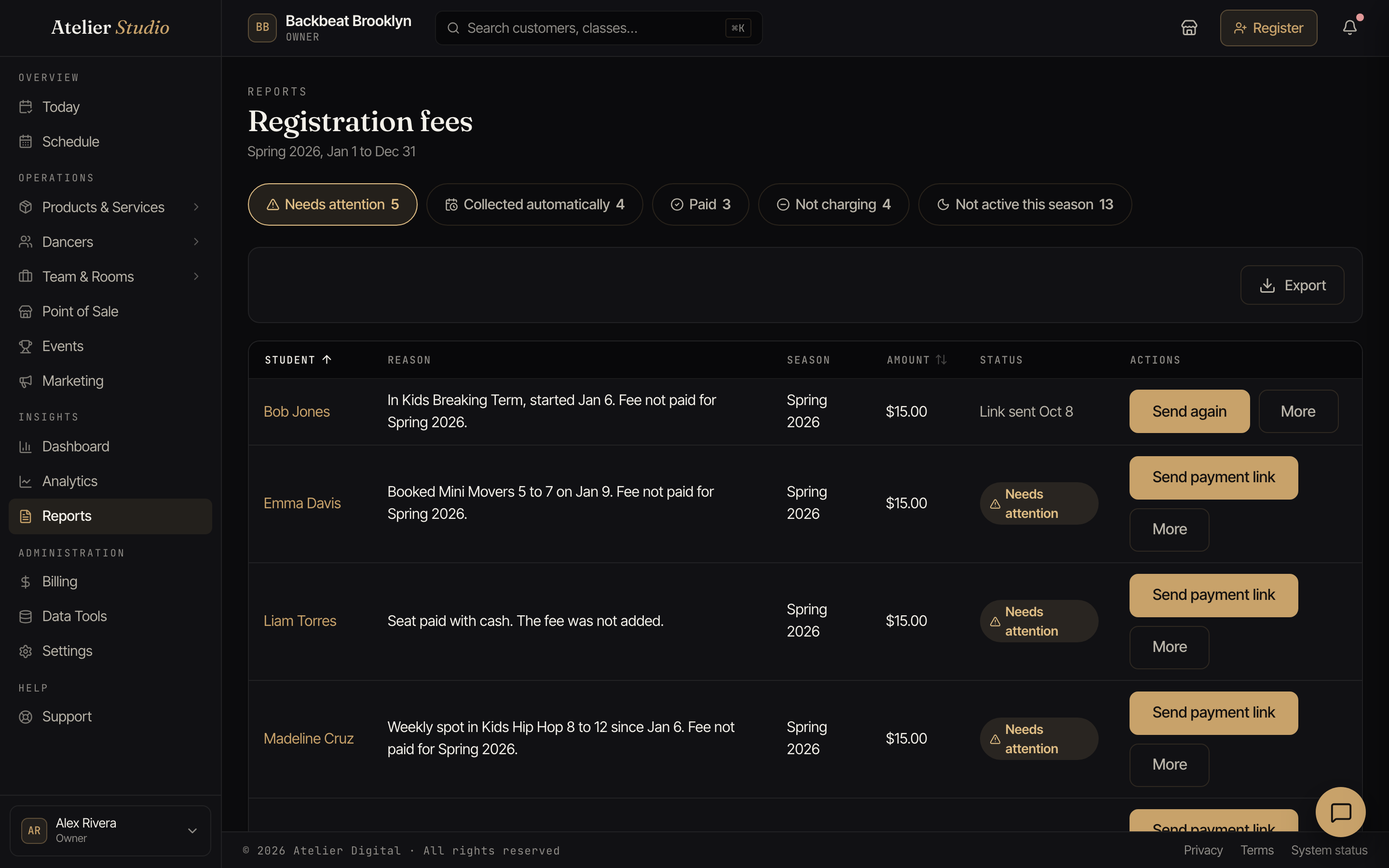The image size is (1389, 868).
Task: Click the search magnifier icon
Action: coord(453,28)
